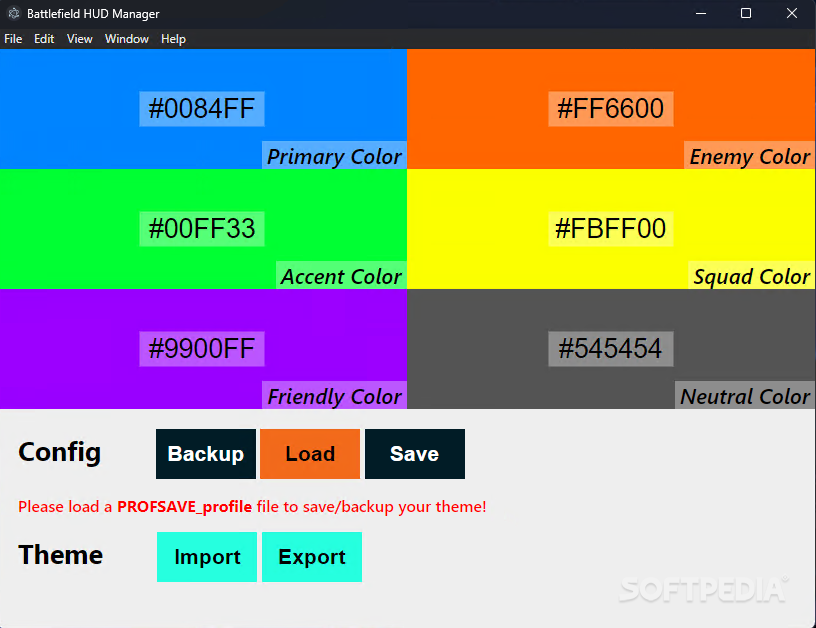Click the Enemy Color label

coord(749,156)
